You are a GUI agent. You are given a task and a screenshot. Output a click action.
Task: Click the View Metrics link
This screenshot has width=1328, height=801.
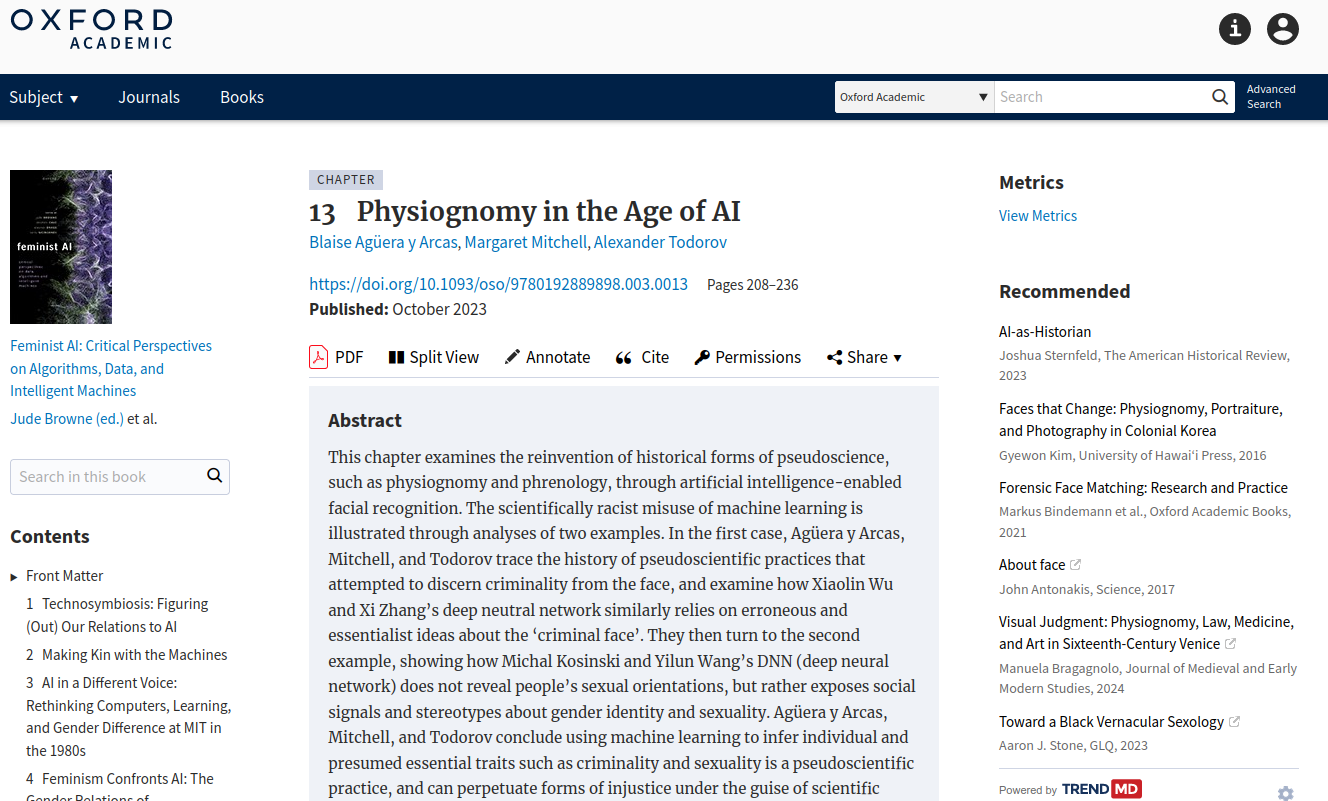(1037, 216)
